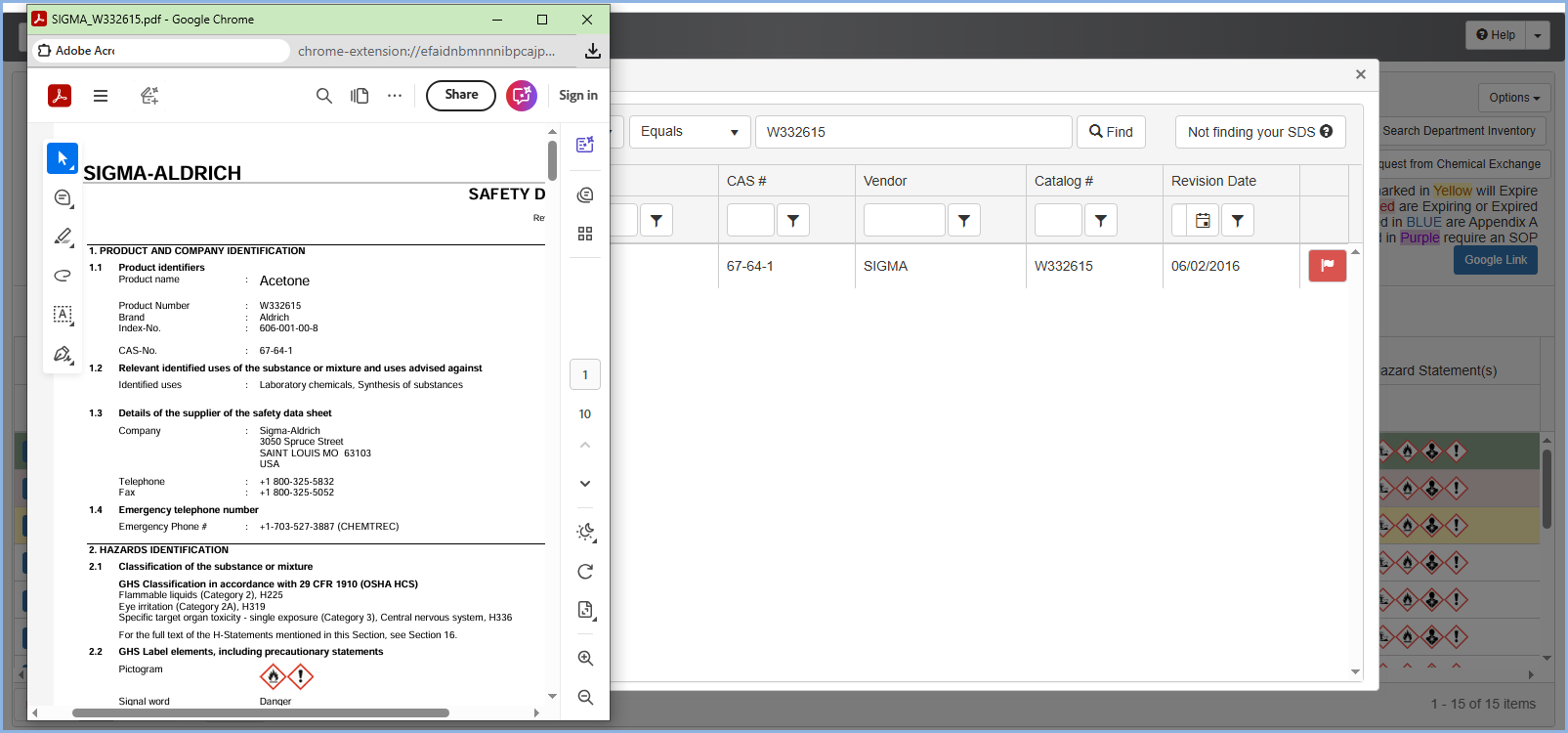Click the W332615 search input field
The image size is (1568, 733).
pyautogui.click(x=912, y=132)
